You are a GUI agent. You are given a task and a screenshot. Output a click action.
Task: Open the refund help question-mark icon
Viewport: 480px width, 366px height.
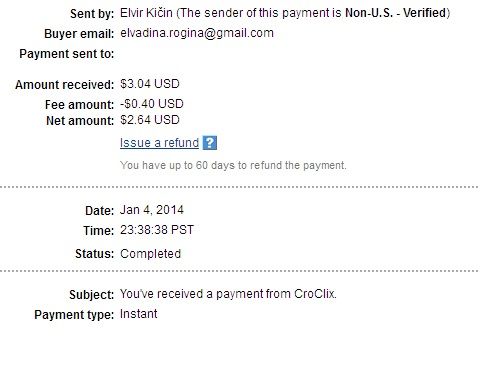click(210, 143)
